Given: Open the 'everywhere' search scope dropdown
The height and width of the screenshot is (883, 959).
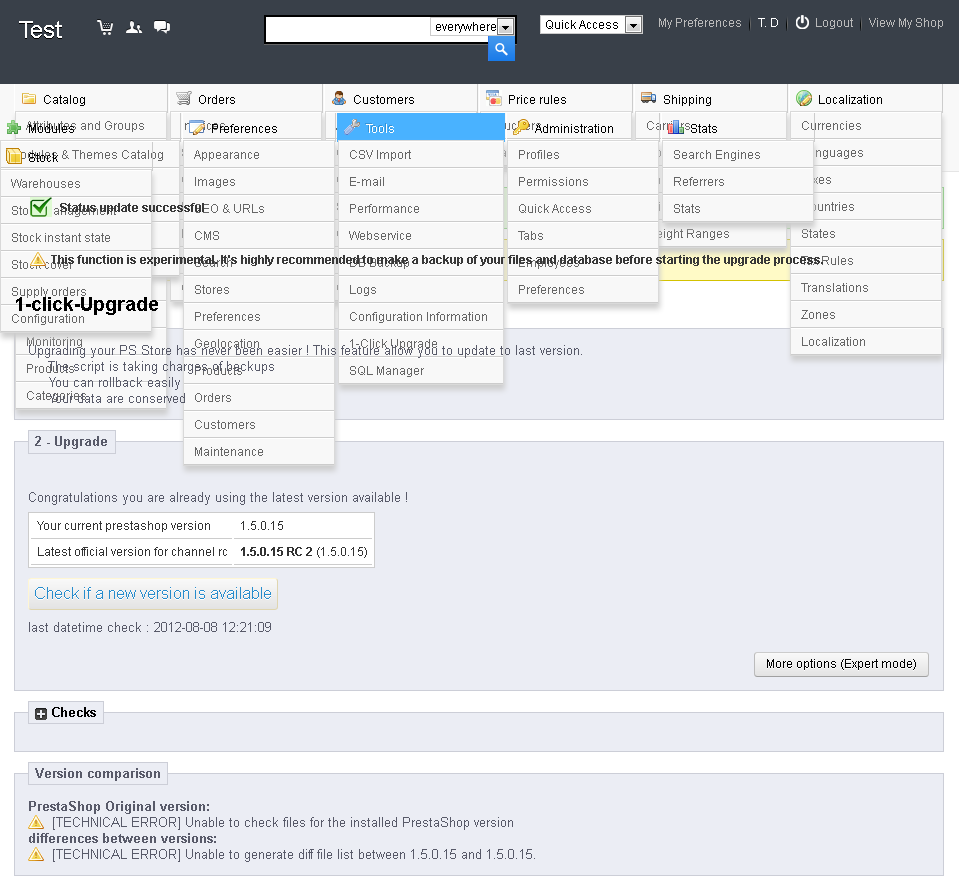Looking at the screenshot, I should pyautogui.click(x=471, y=27).
